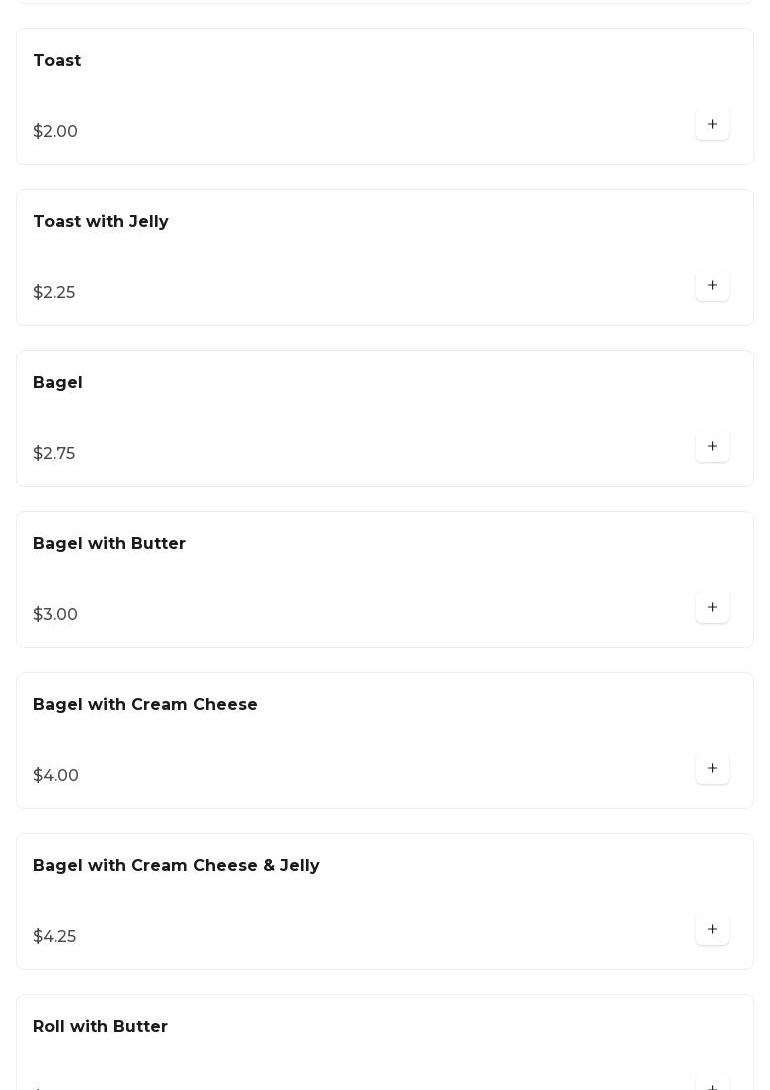770x1090 pixels.
Task: Click the $2.00 Toast price
Action: [x=56, y=131]
